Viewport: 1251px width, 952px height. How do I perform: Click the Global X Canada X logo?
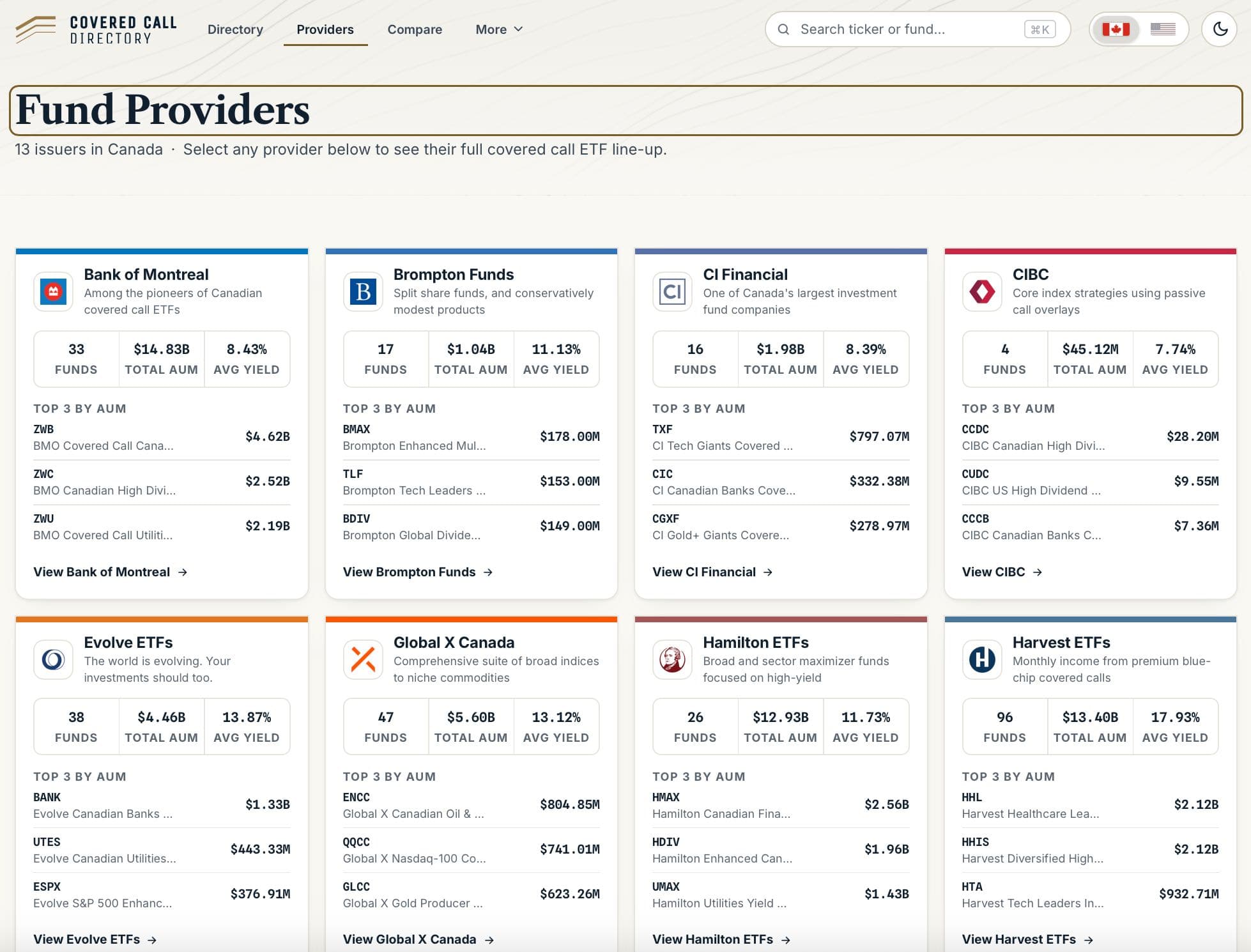[363, 659]
